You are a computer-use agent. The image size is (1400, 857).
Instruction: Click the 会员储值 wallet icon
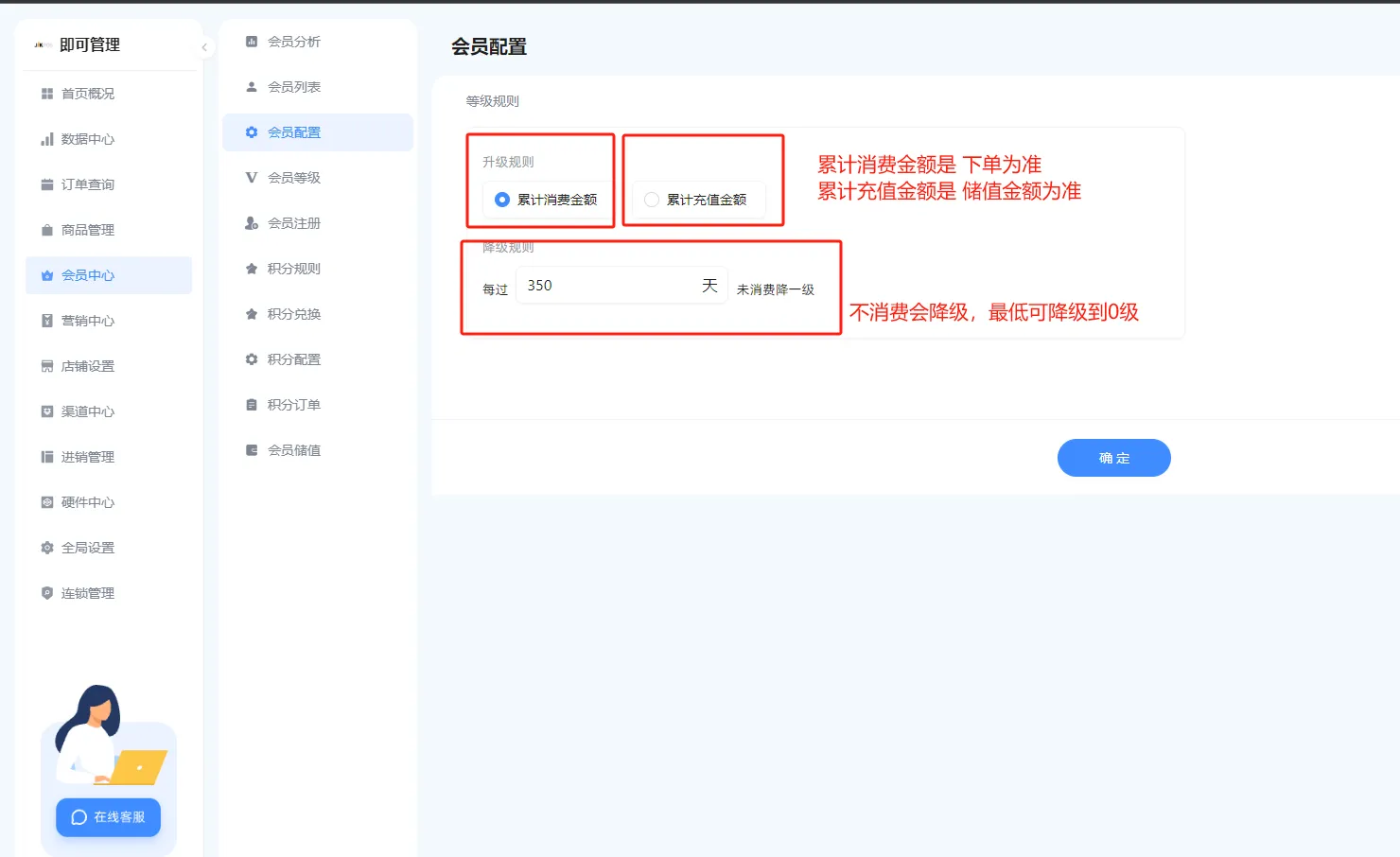click(252, 450)
